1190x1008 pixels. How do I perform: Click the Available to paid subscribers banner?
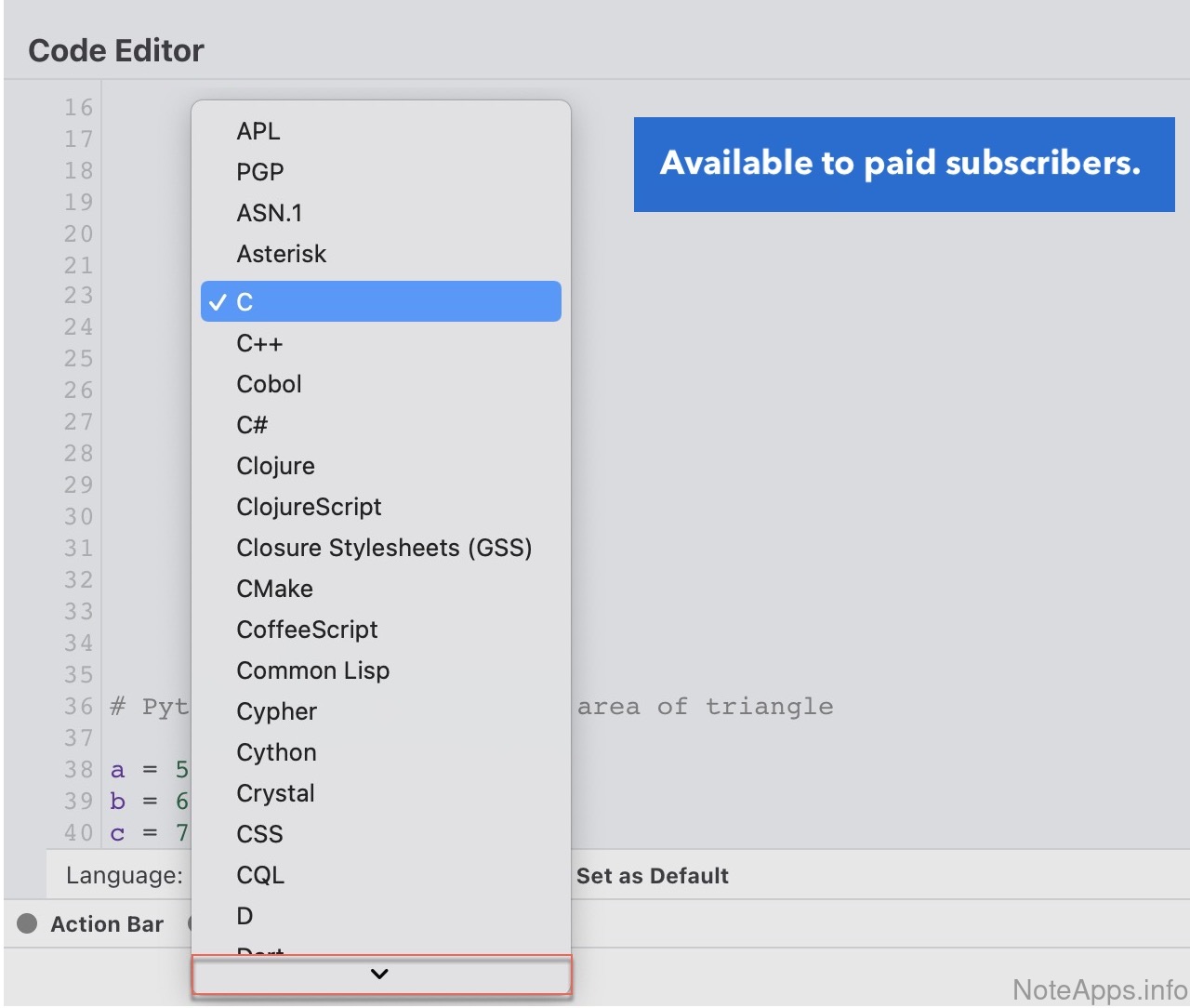tap(904, 165)
